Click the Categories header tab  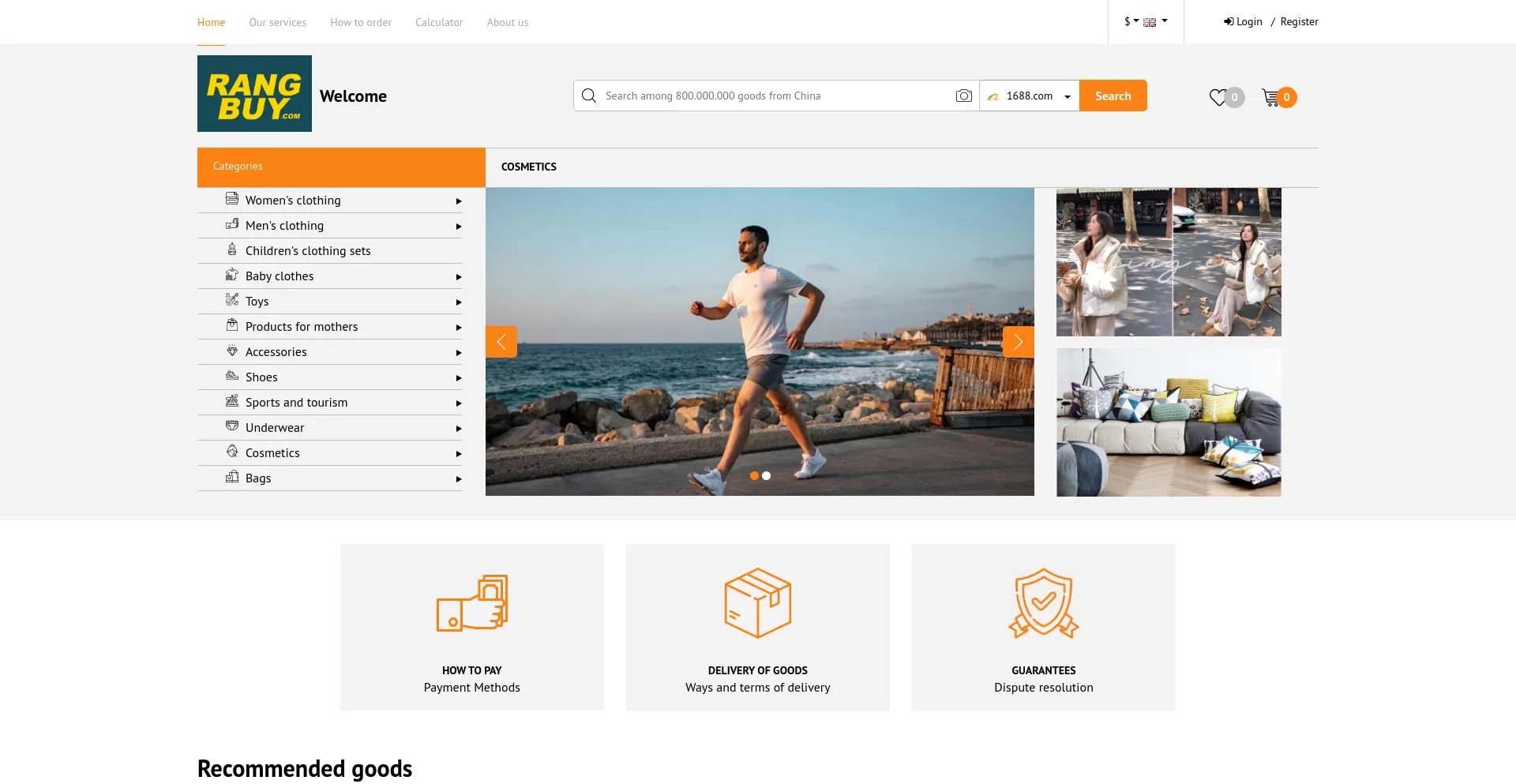(341, 167)
